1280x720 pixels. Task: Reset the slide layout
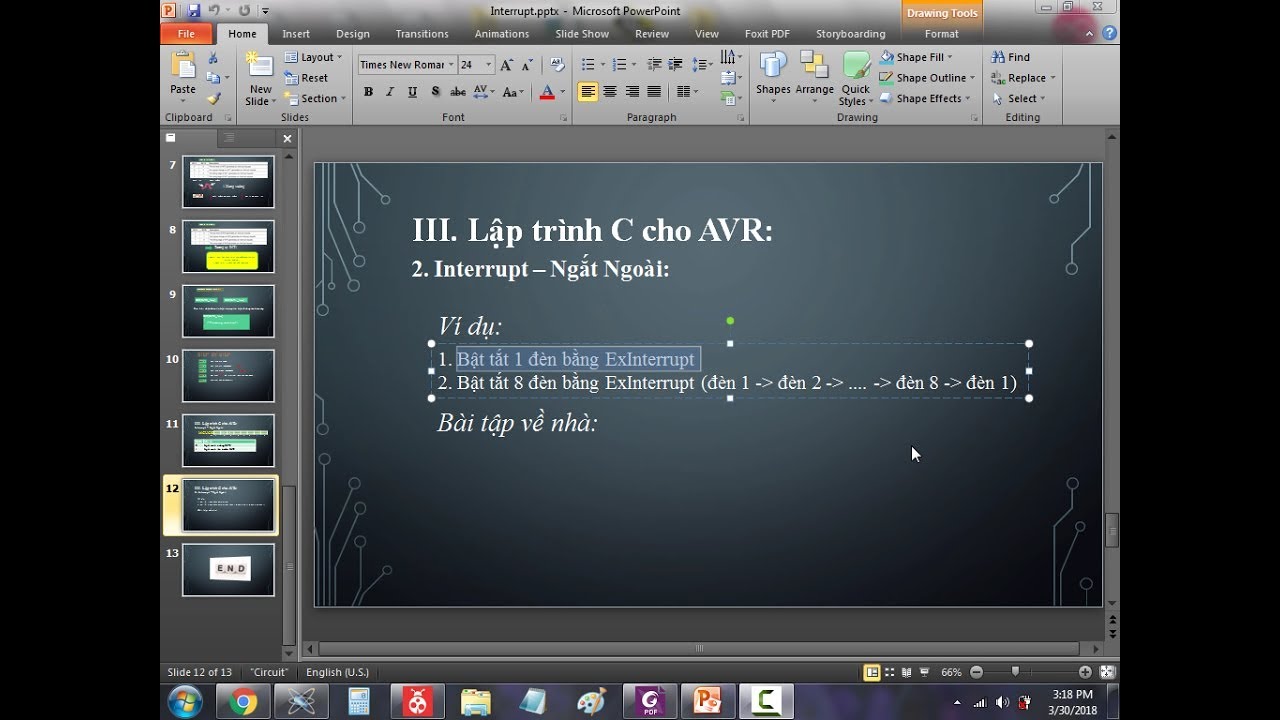tap(307, 78)
